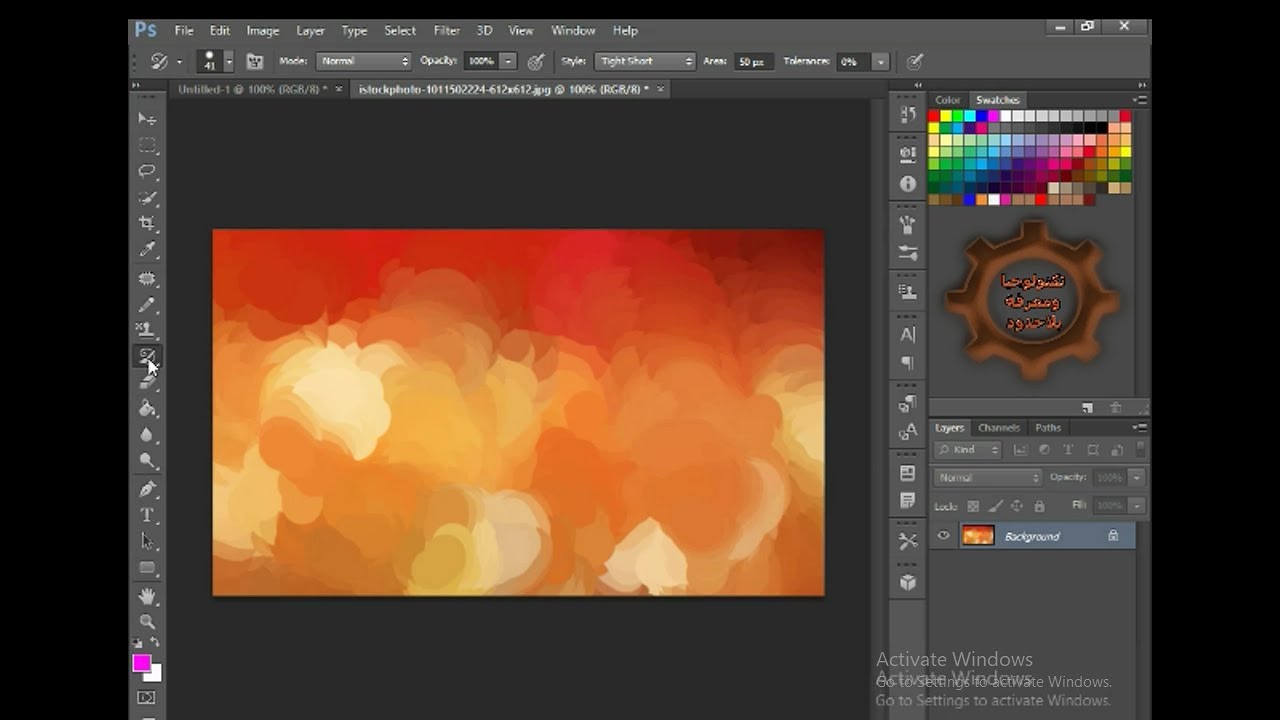Select the Move tool
This screenshot has height=720, width=1280.
147,118
